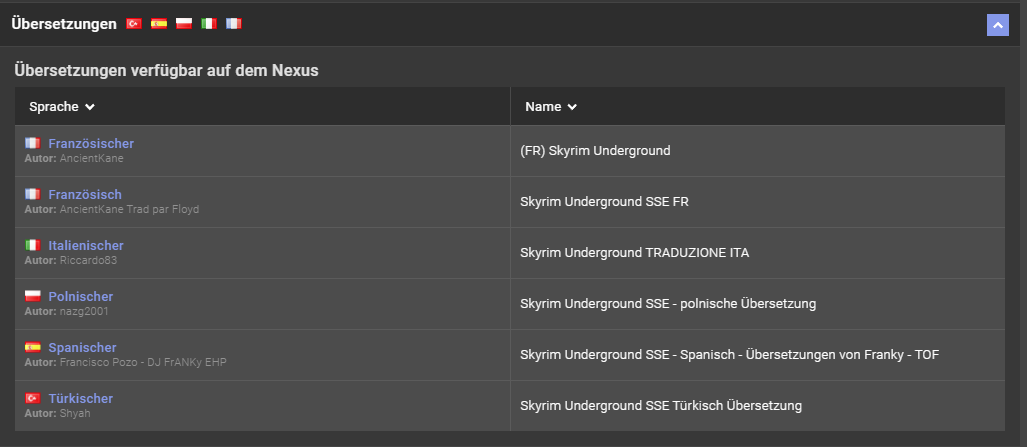Open the Französisch translation link
Image resolution: width=1027 pixels, height=447 pixels.
coord(85,195)
